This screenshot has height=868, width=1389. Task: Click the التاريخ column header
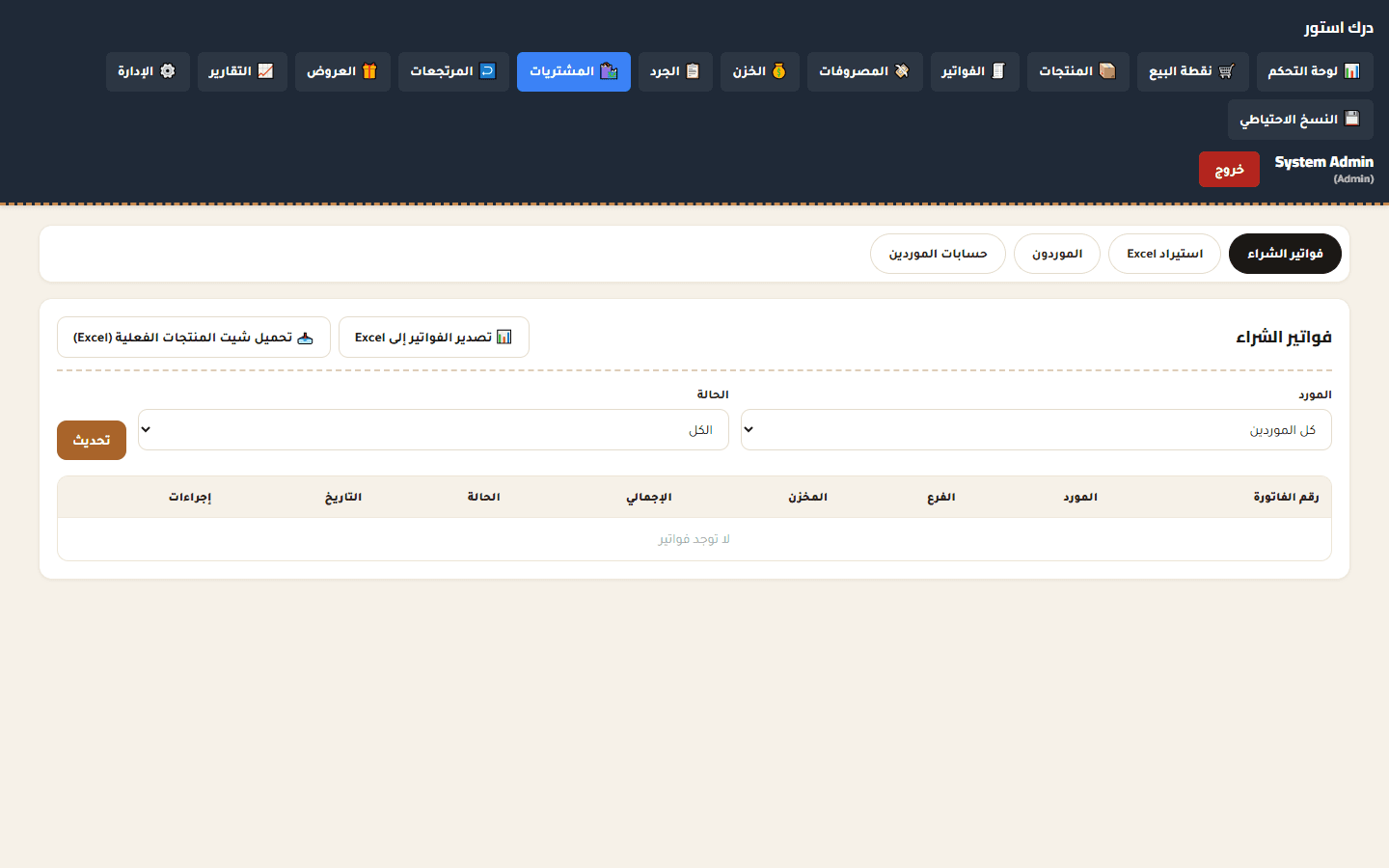point(343,497)
